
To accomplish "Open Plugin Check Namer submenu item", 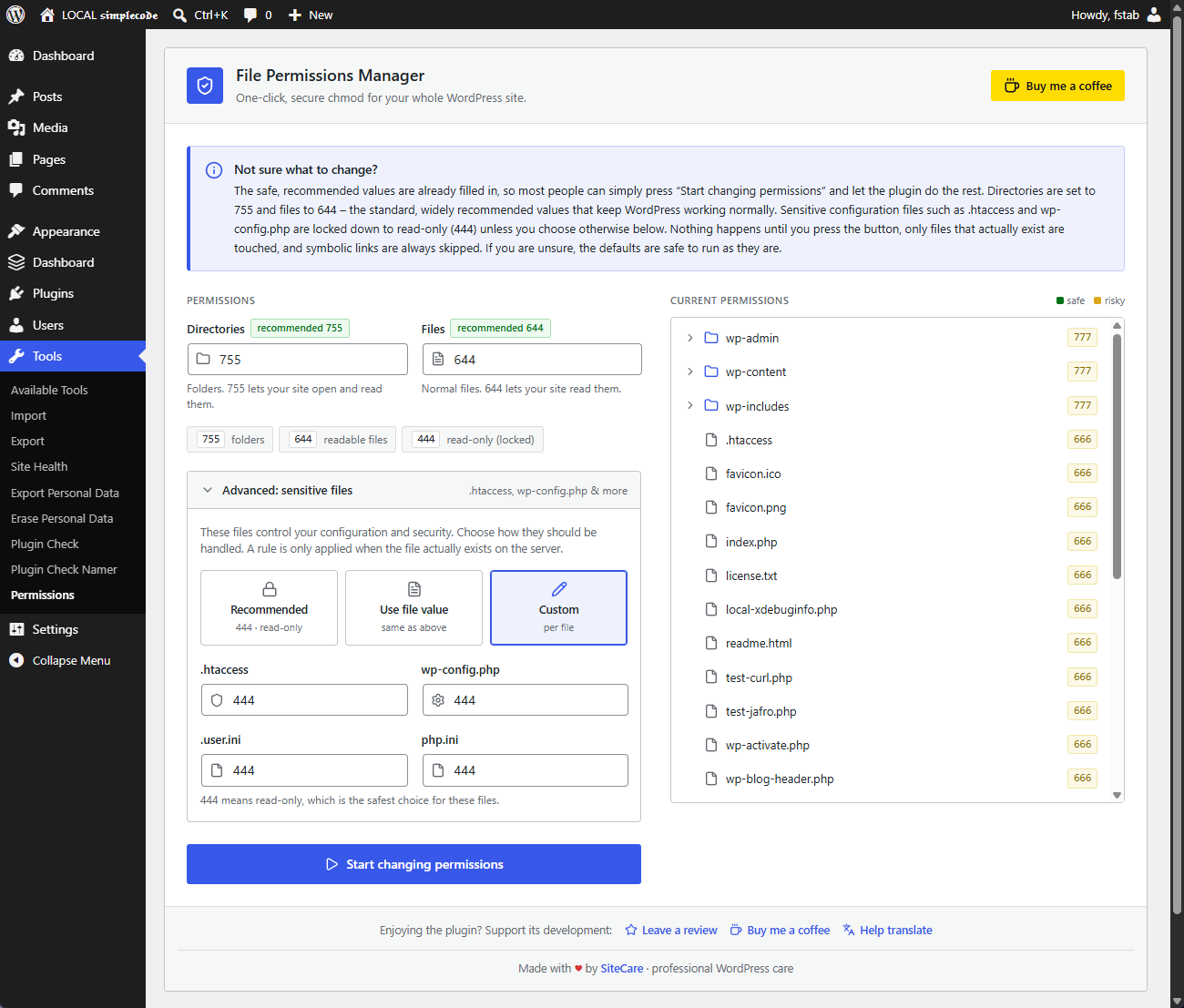I will tap(64, 569).
